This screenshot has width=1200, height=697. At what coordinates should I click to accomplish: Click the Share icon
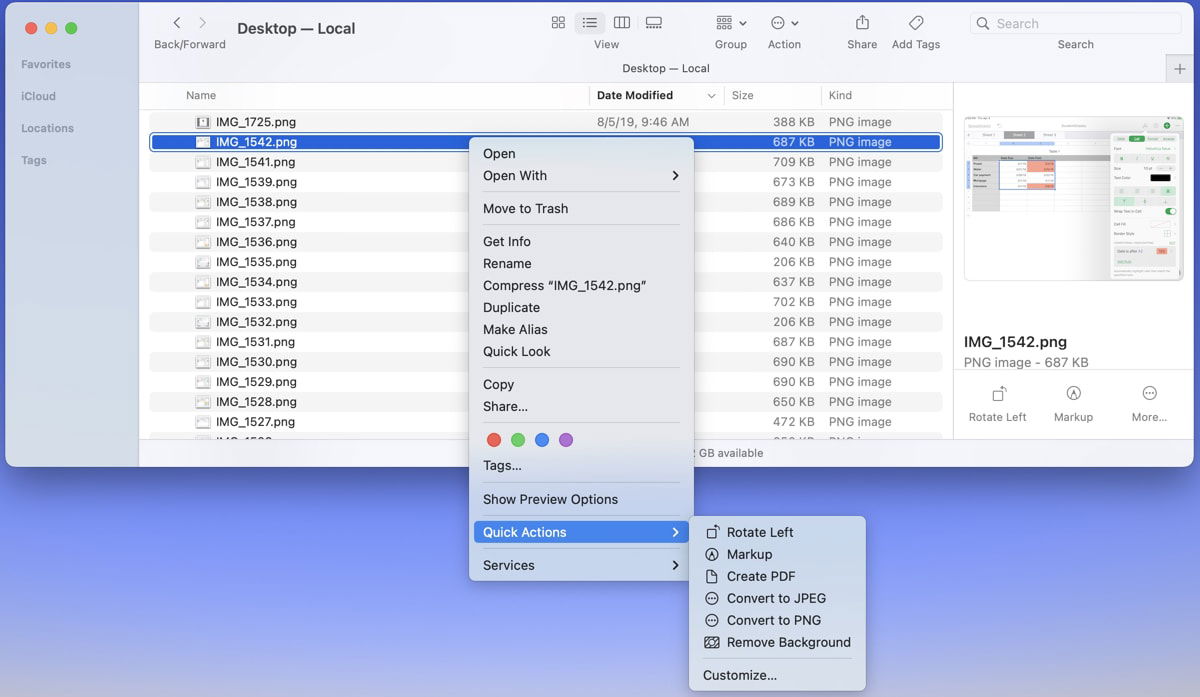pyautogui.click(x=860, y=22)
